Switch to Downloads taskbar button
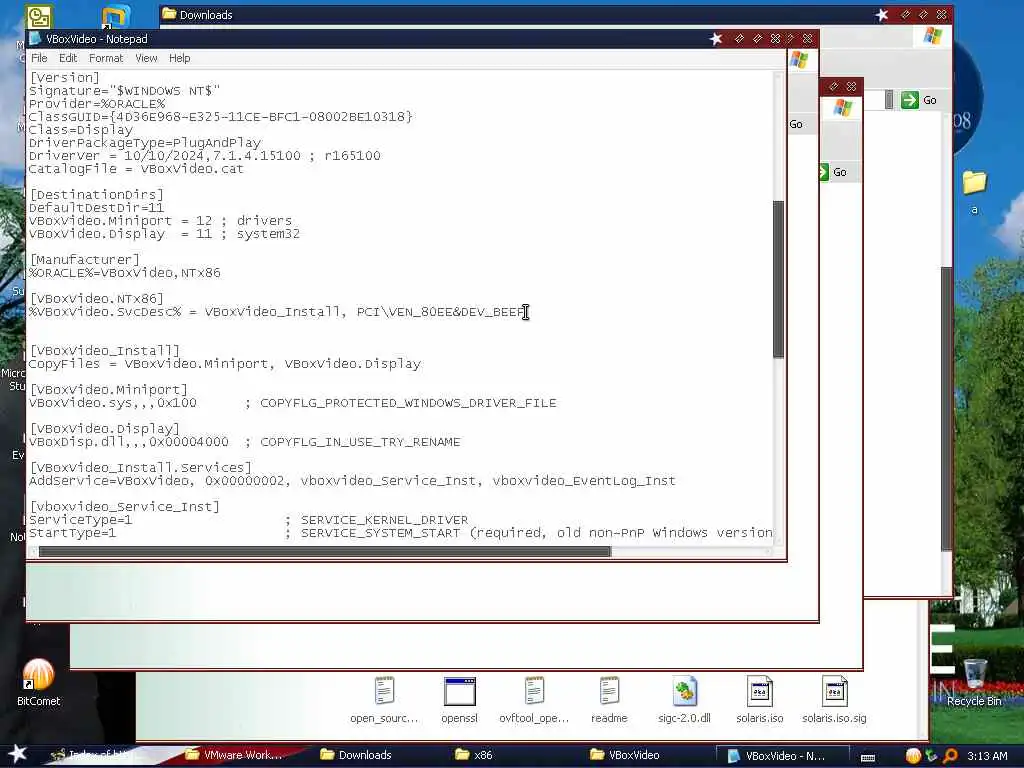This screenshot has width=1024, height=768. pyautogui.click(x=356, y=755)
